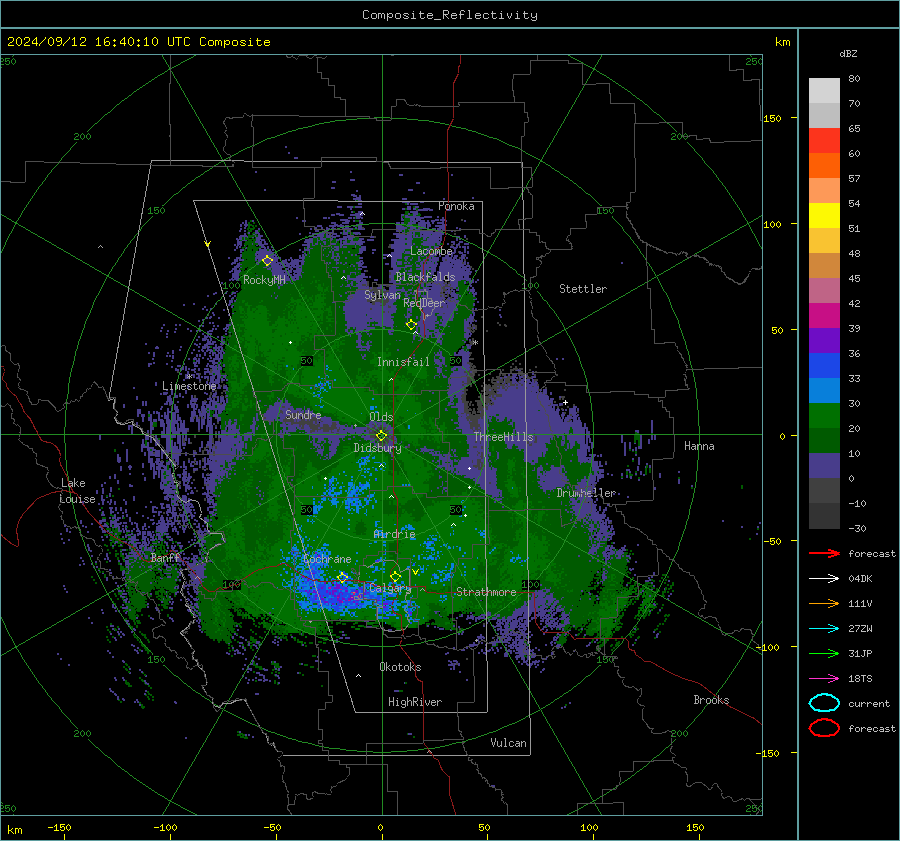Click the RedDeer city label
900x841 pixels.
pyautogui.click(x=424, y=303)
